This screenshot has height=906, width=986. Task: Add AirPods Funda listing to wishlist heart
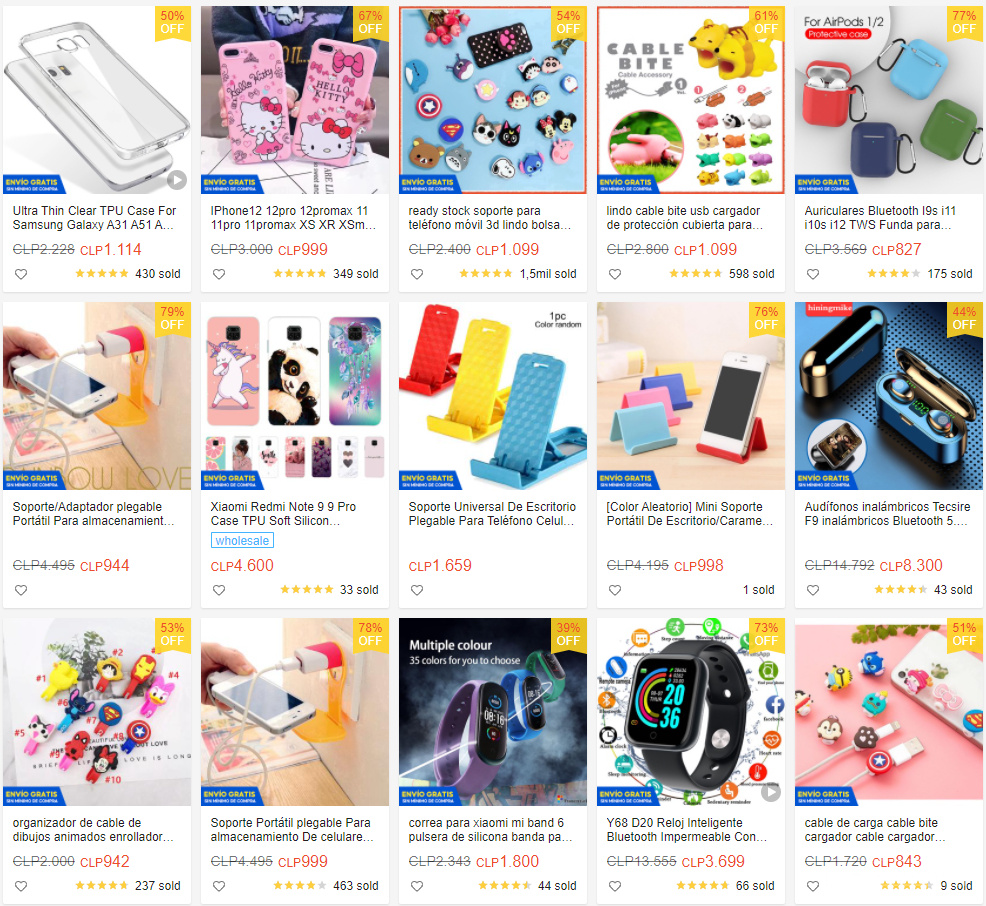tap(813, 274)
